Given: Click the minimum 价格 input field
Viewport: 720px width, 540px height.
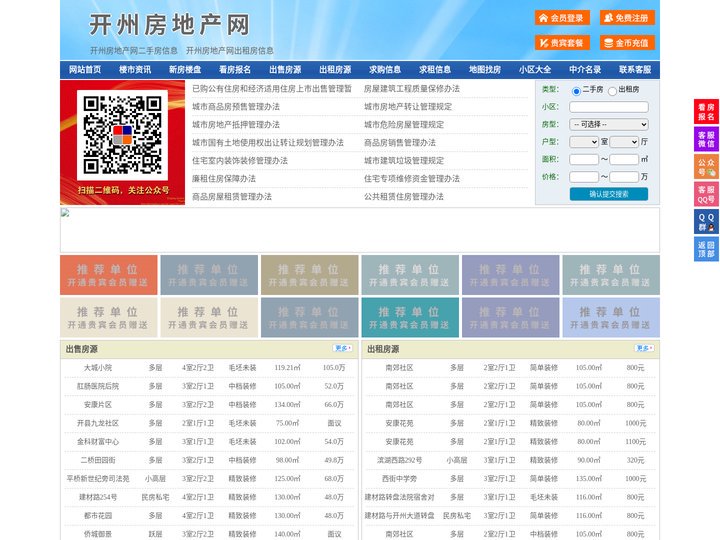Looking at the screenshot, I should 584,177.
